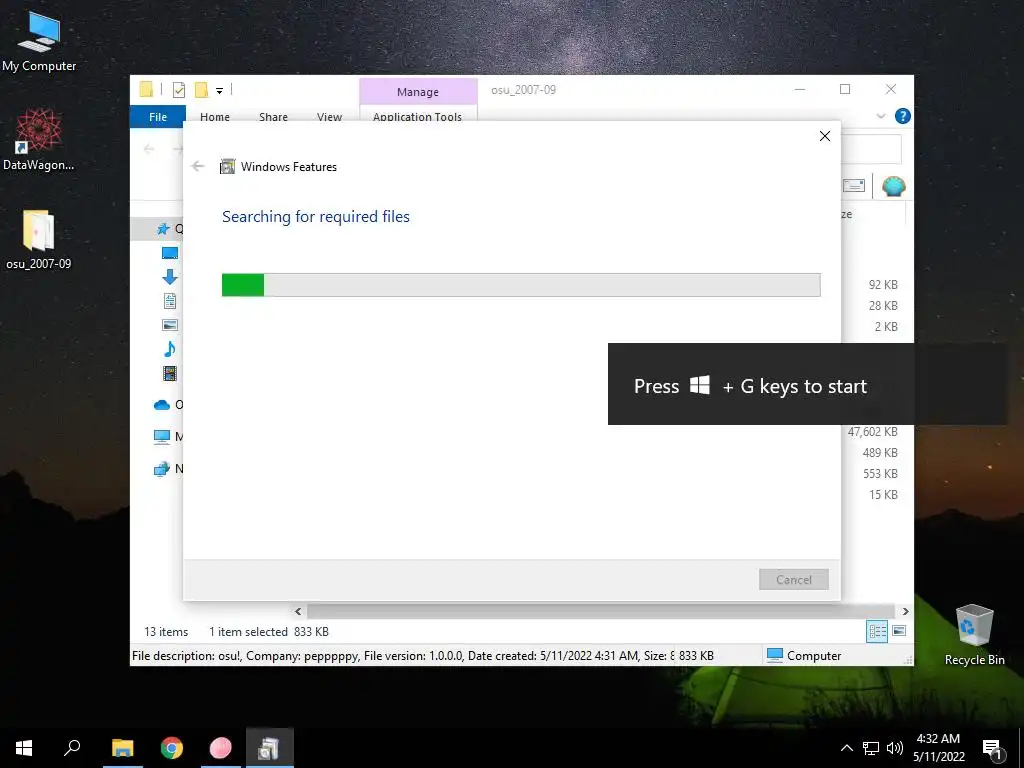Click Explorer back navigation arrow
1024x768 pixels.
pyautogui.click(x=149, y=149)
